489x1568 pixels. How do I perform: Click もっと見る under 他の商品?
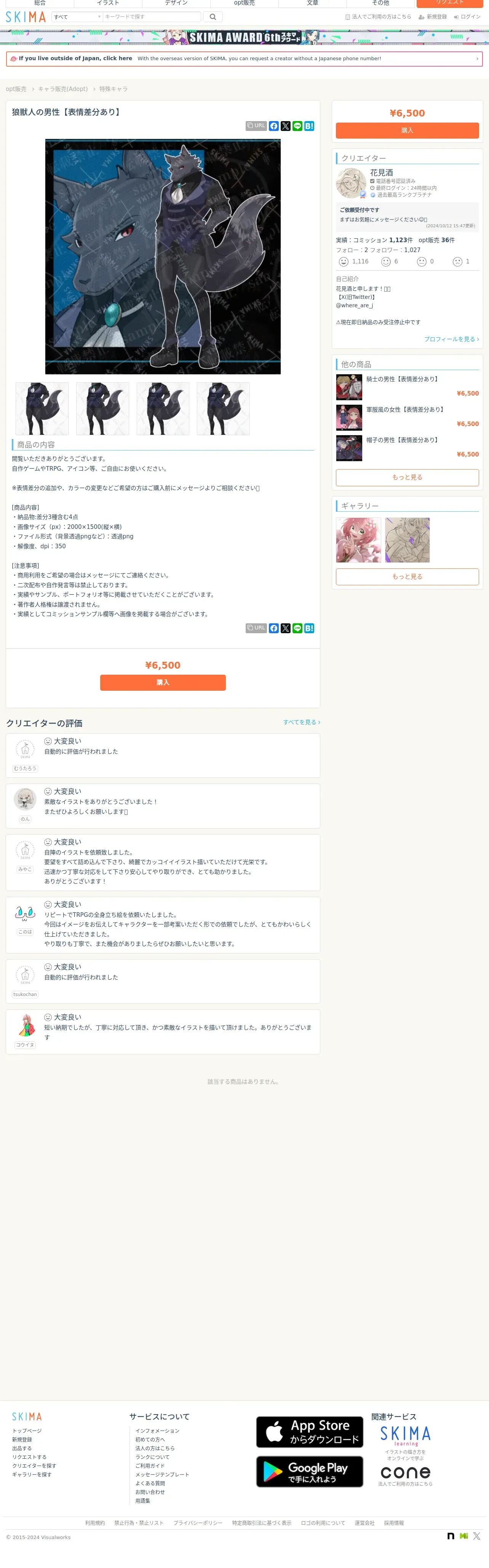coord(407,477)
